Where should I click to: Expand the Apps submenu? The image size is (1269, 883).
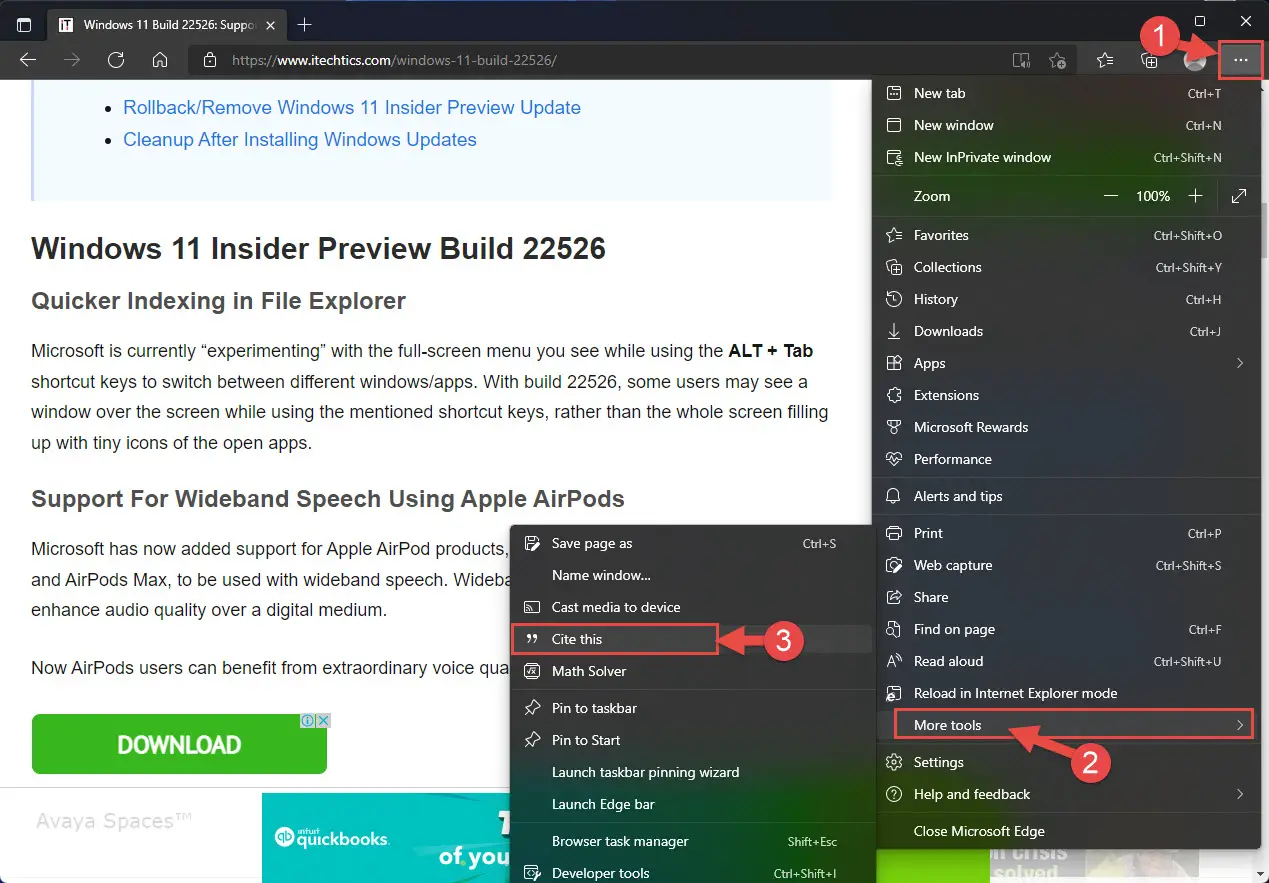[x=1065, y=363]
